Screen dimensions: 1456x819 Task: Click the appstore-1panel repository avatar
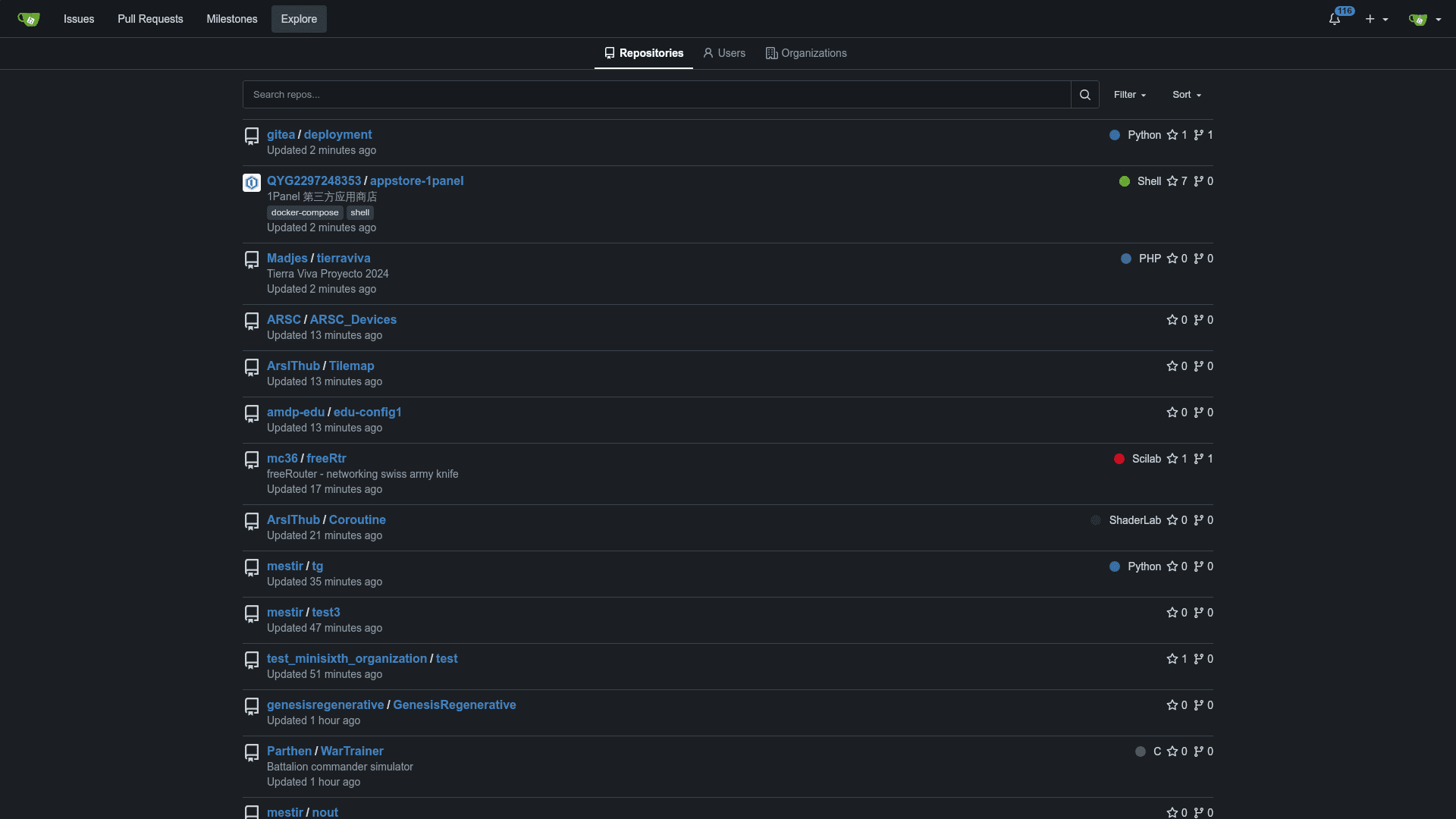click(x=252, y=183)
